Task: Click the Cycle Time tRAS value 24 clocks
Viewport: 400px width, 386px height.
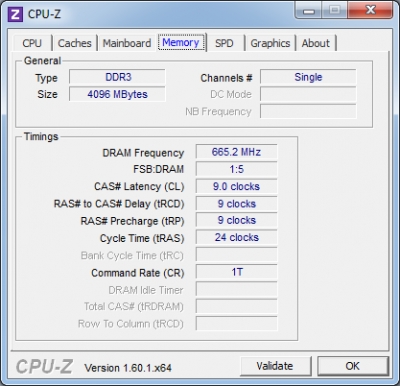Action: click(x=236, y=238)
